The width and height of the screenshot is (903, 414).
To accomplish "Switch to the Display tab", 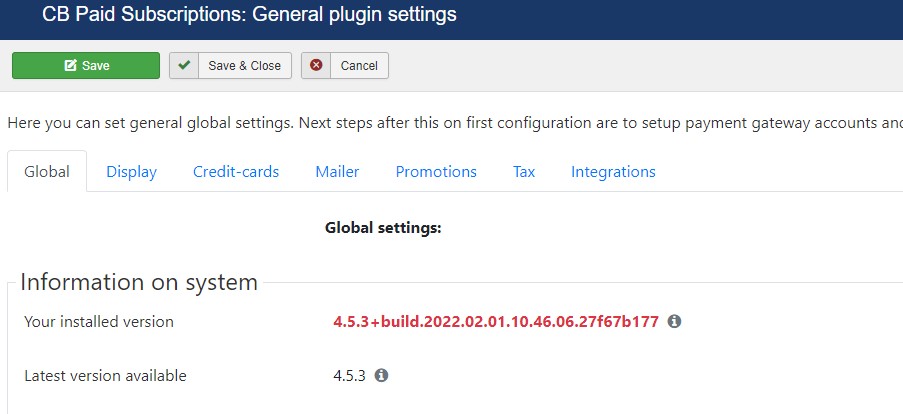I will coord(131,172).
